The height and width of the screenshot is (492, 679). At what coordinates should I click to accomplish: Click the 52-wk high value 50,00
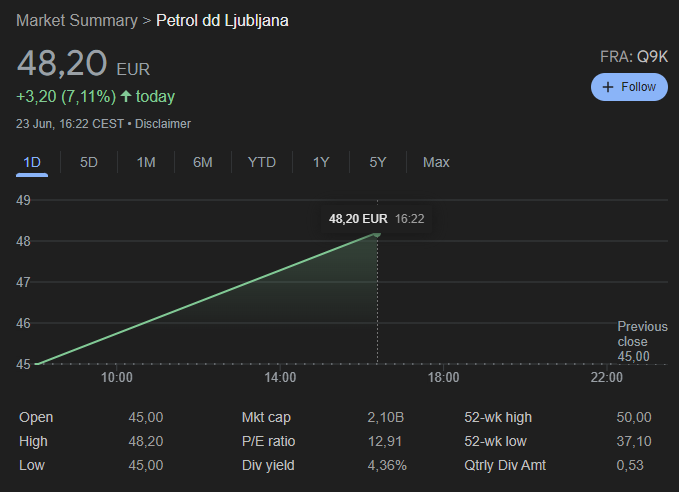tap(634, 418)
